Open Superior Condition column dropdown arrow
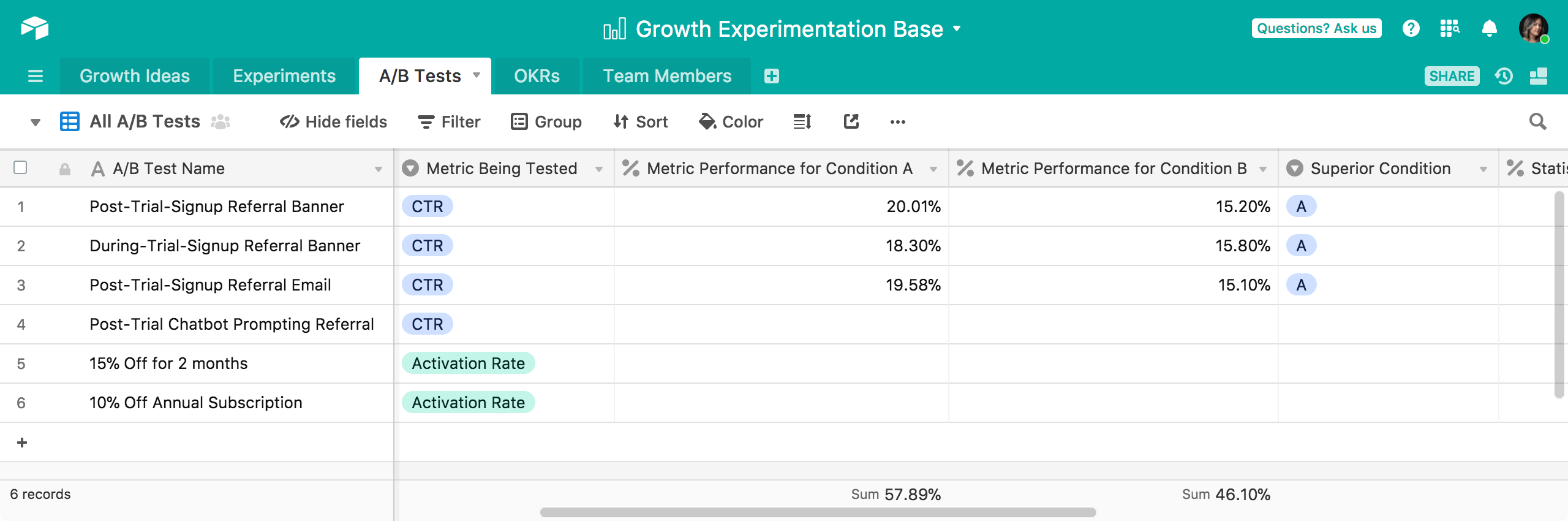 (x=1483, y=169)
